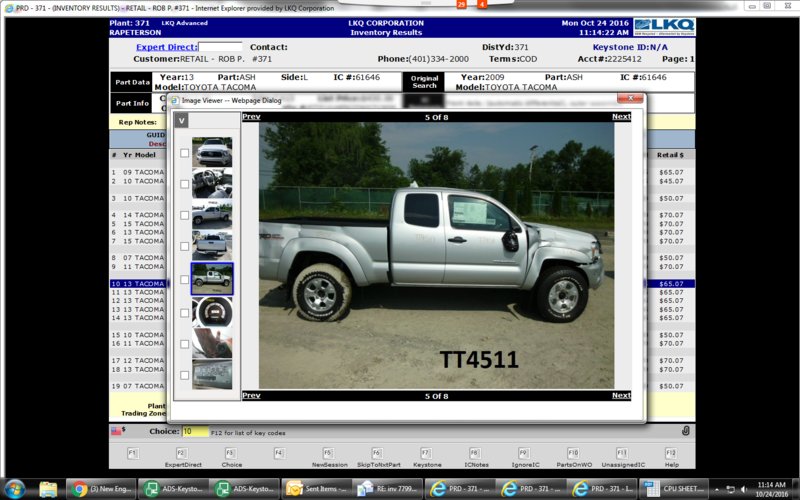This screenshot has height=500, width=800.
Task: Click the Prev link above the photo
Action: 251,116
